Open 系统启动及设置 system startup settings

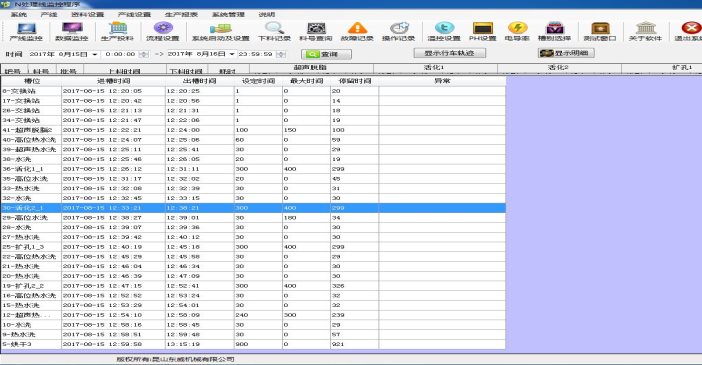[220, 32]
